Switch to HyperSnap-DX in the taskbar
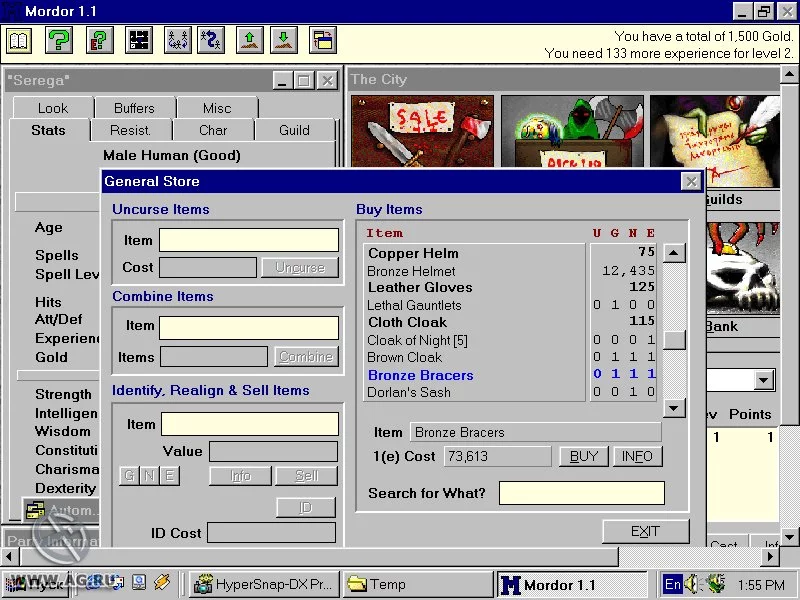800x600 pixels. (264, 584)
